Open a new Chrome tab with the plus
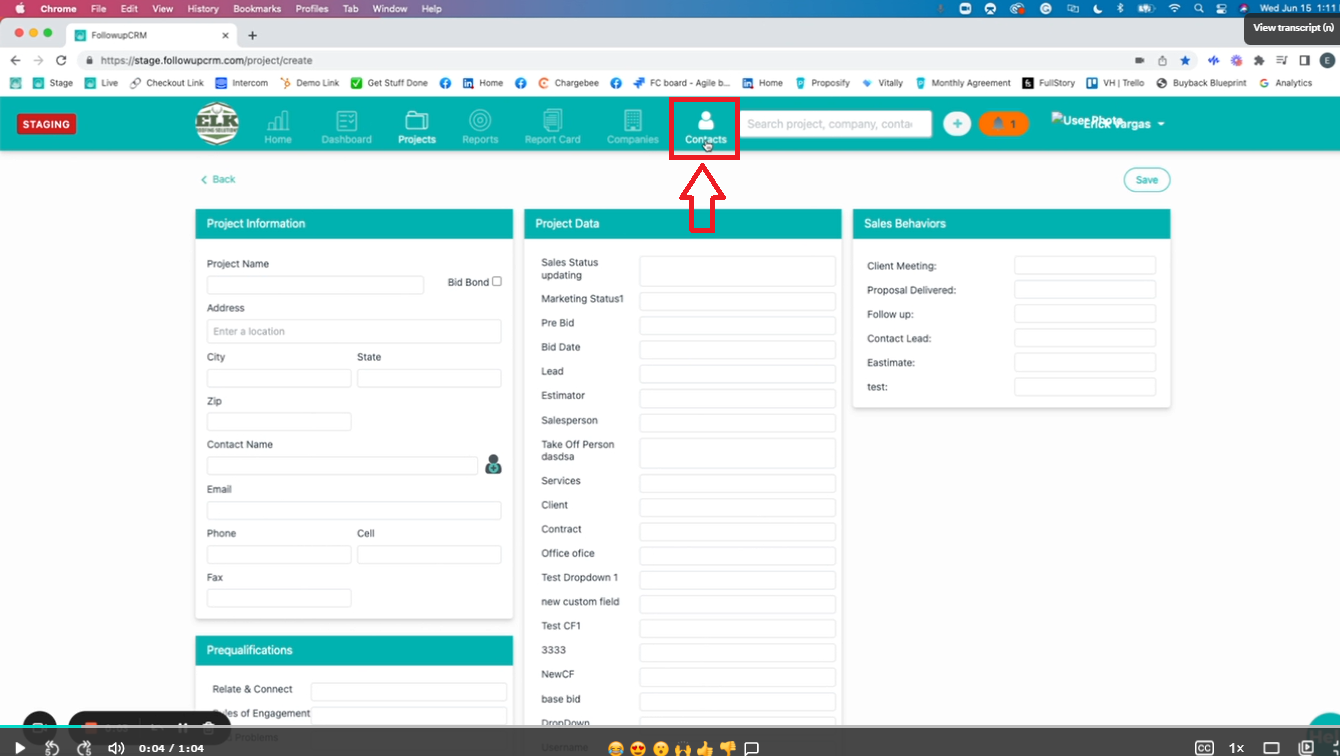The height and width of the screenshot is (756, 1340). coord(252,35)
